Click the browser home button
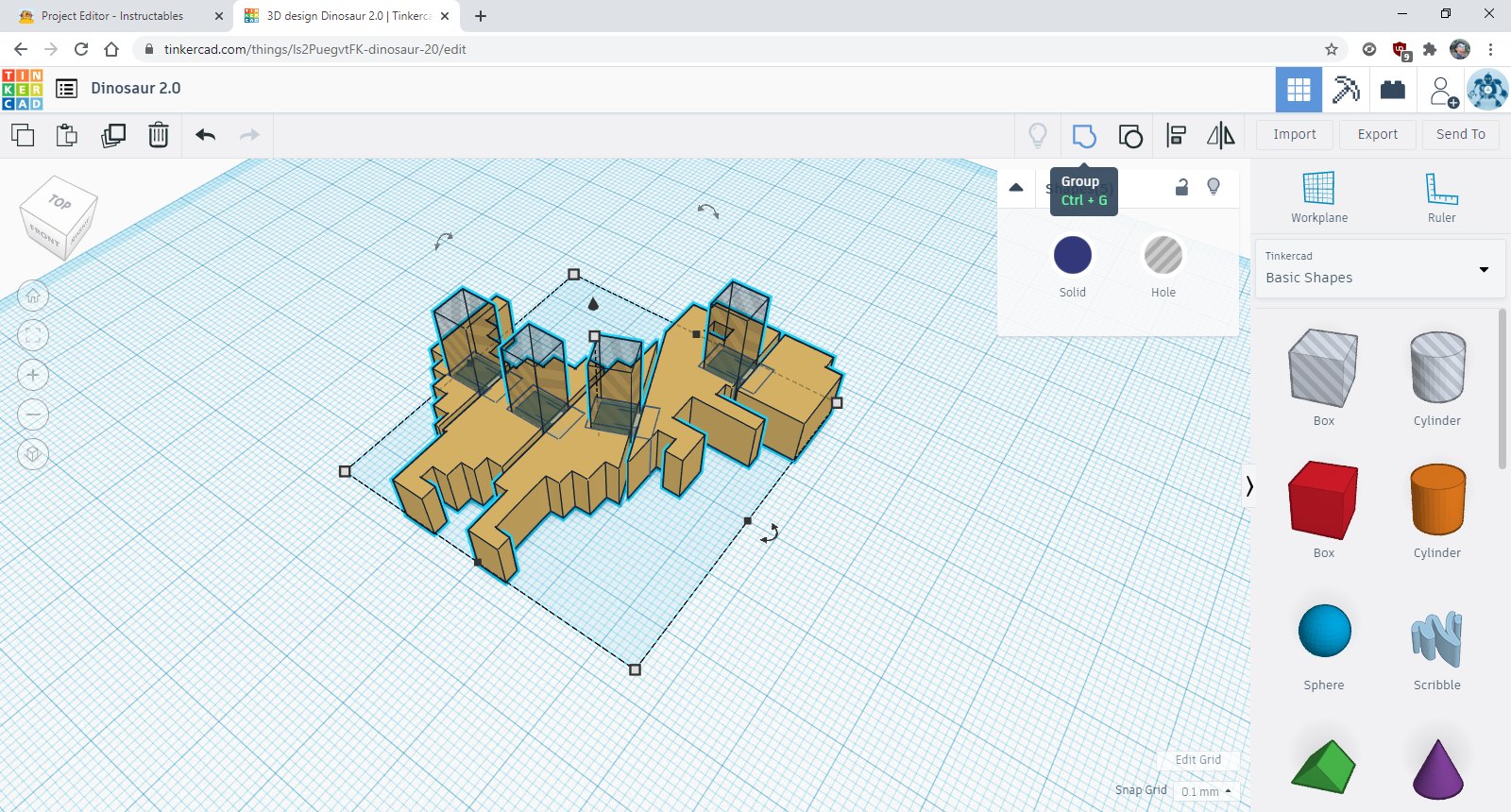The width and height of the screenshot is (1511, 812). (x=111, y=49)
